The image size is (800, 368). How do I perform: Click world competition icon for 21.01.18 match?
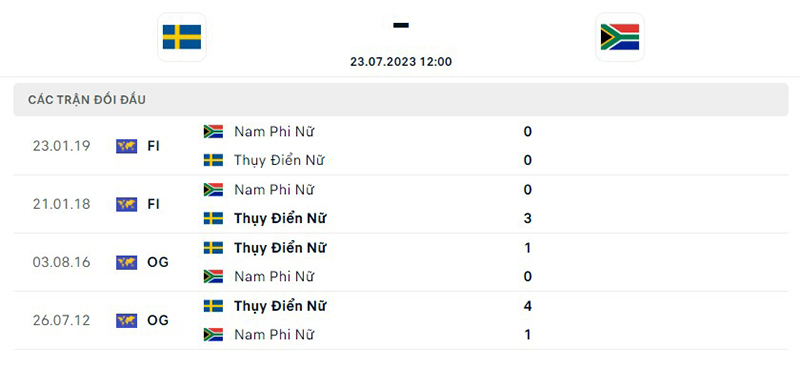[127, 204]
